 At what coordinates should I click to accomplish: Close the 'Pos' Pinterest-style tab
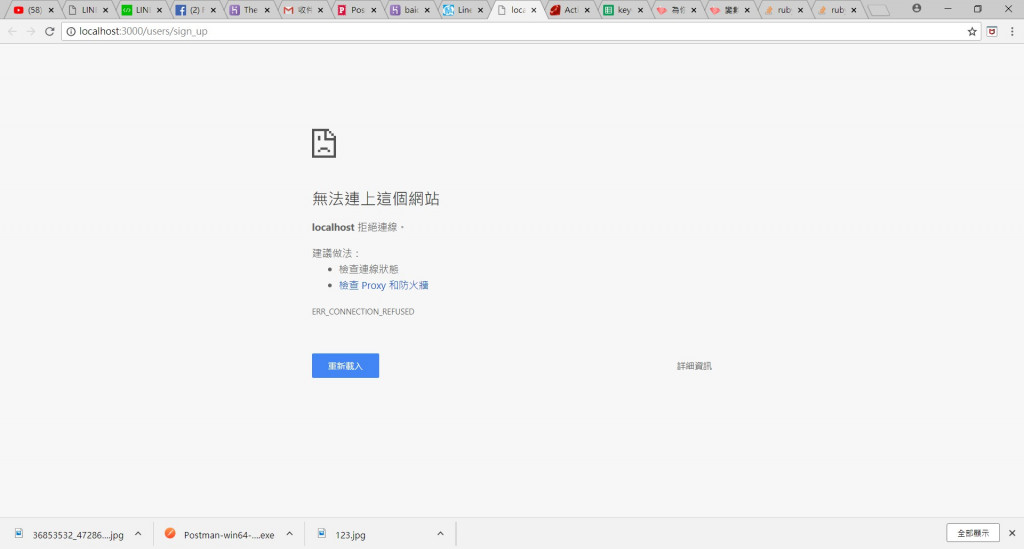[374, 10]
